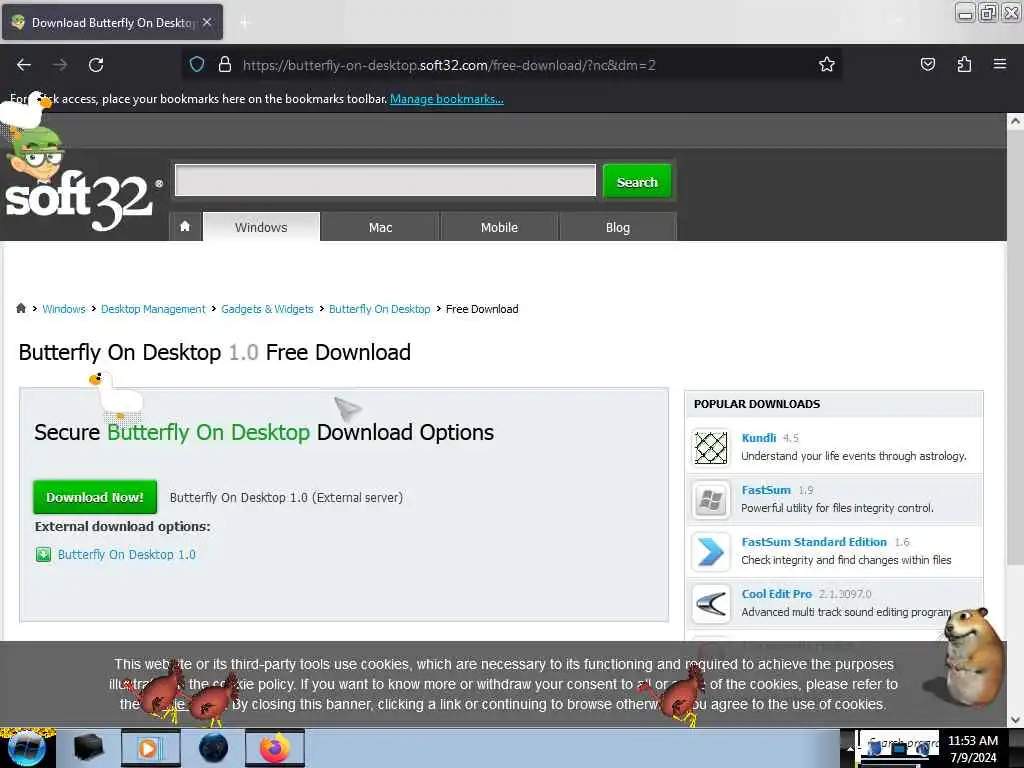
Task: Click the green arrow icon beside Butterfly On Desktop 1.0
Action: [43, 554]
